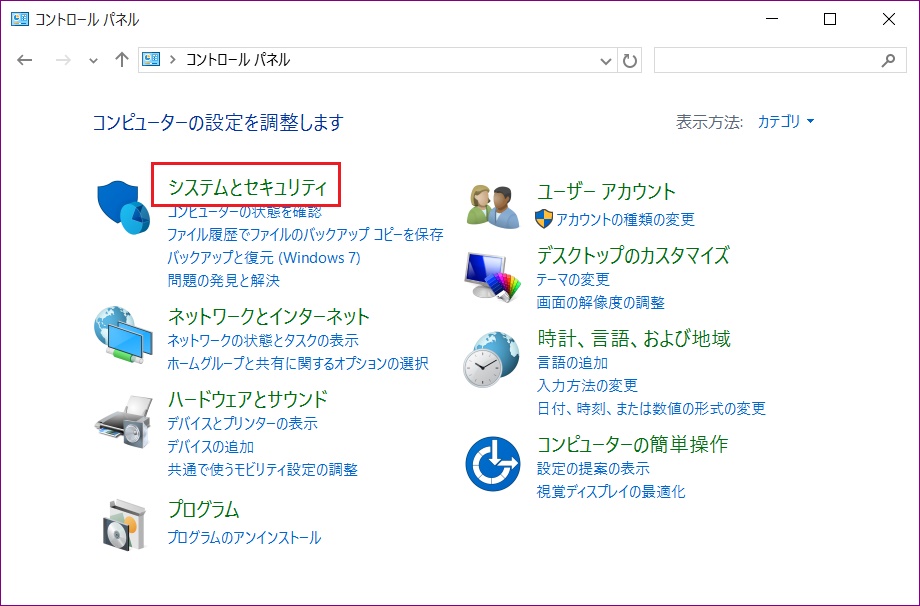The width and height of the screenshot is (920, 606).
Task: Click the refresh button in address bar
Action: pos(630,60)
